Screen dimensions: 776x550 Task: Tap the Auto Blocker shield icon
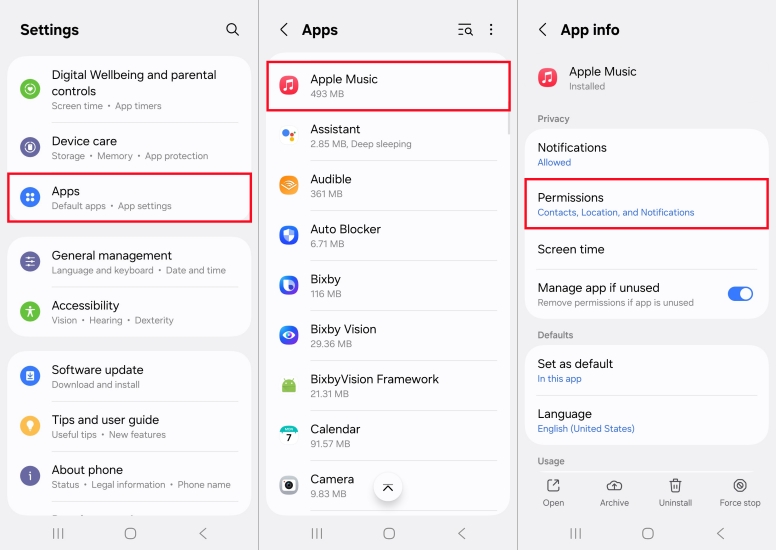(289, 235)
